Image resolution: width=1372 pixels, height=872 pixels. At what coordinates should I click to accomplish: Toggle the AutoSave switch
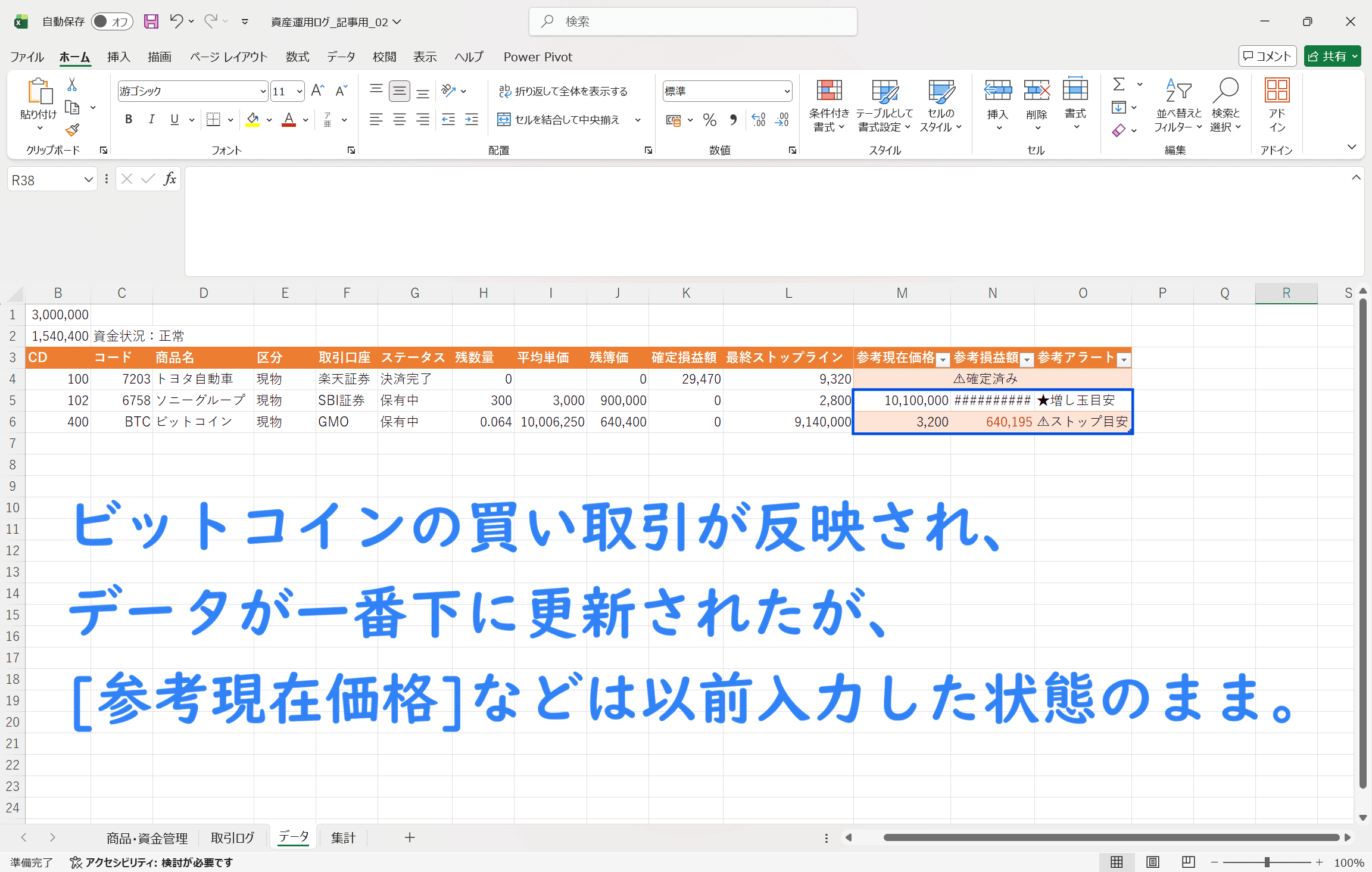[x=111, y=21]
